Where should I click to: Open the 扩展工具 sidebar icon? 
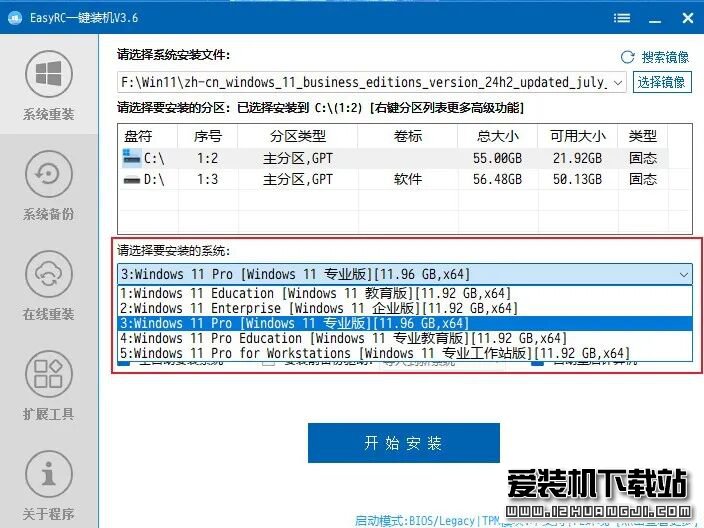[x=48, y=374]
